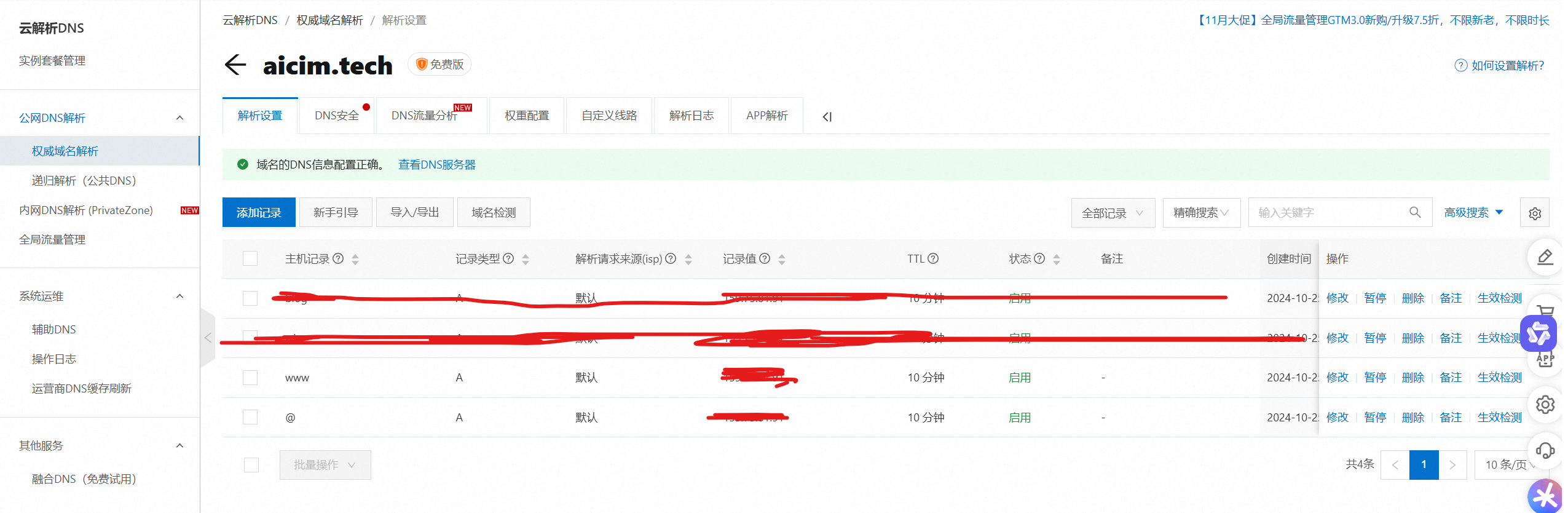Viewport: 1568px width, 513px height.
Task: Open 操作日志 in sidebar
Action: pos(54,359)
